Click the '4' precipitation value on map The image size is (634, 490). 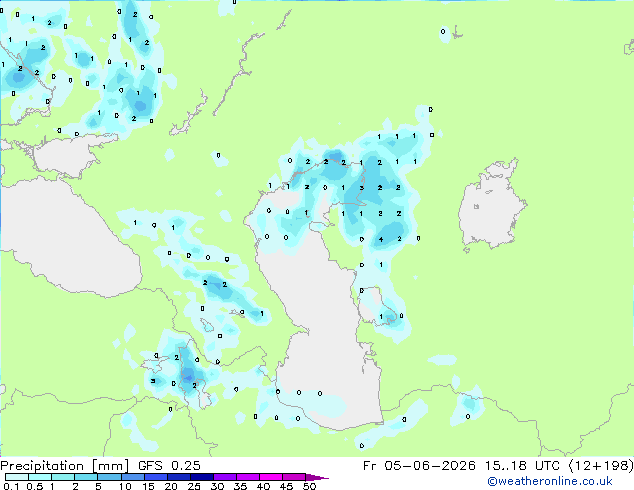[x=381, y=239]
